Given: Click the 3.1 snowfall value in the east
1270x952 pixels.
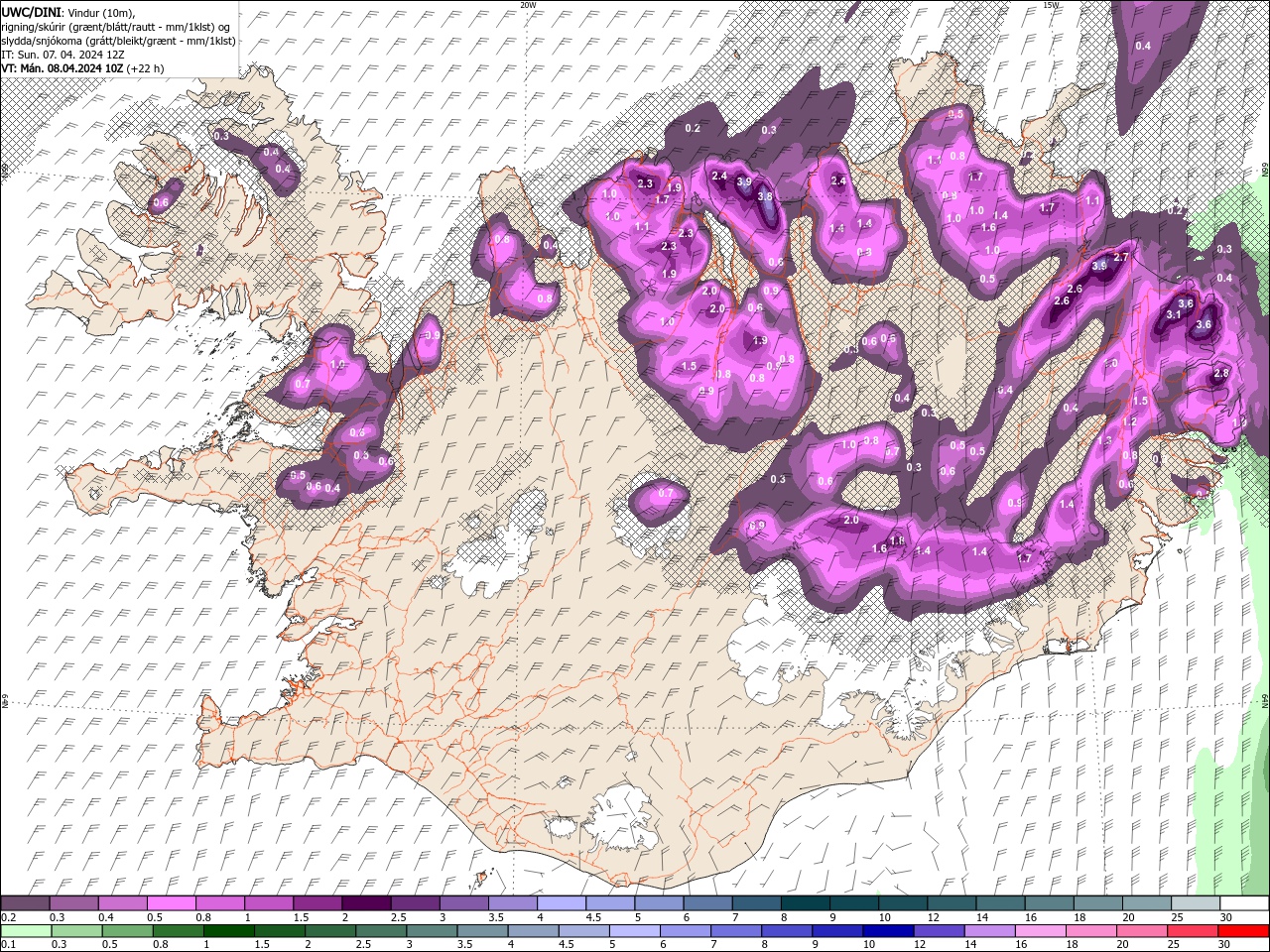Looking at the screenshot, I should click(x=1174, y=314).
